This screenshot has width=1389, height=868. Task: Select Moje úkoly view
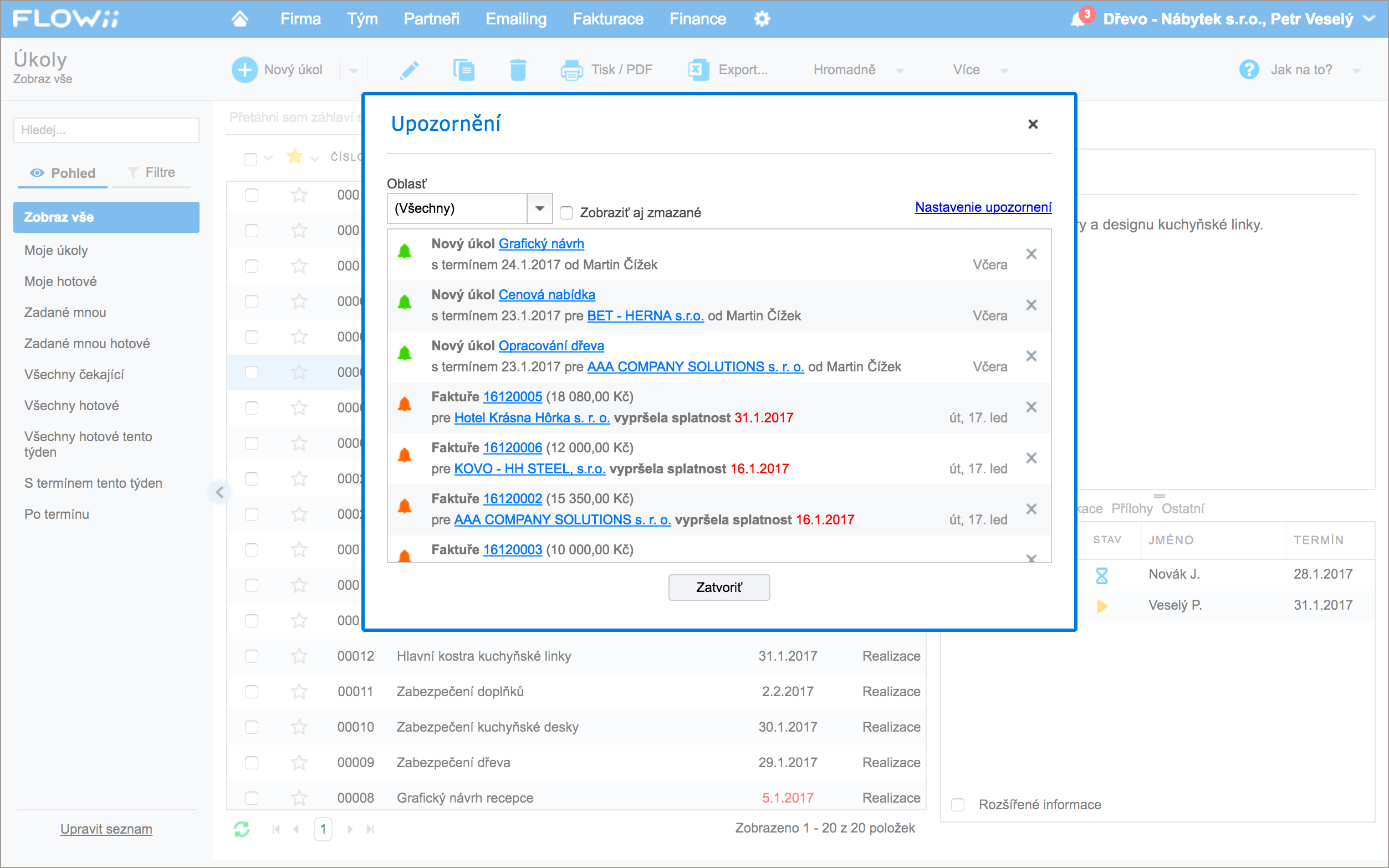[56, 251]
